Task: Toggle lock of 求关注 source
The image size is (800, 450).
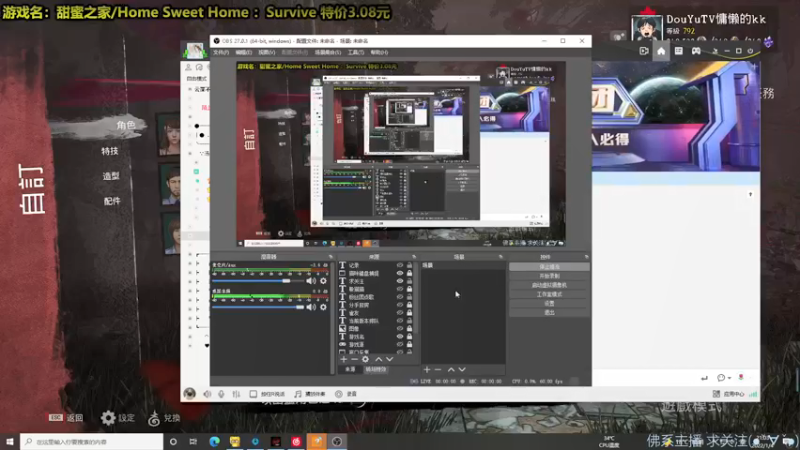Action: click(409, 281)
